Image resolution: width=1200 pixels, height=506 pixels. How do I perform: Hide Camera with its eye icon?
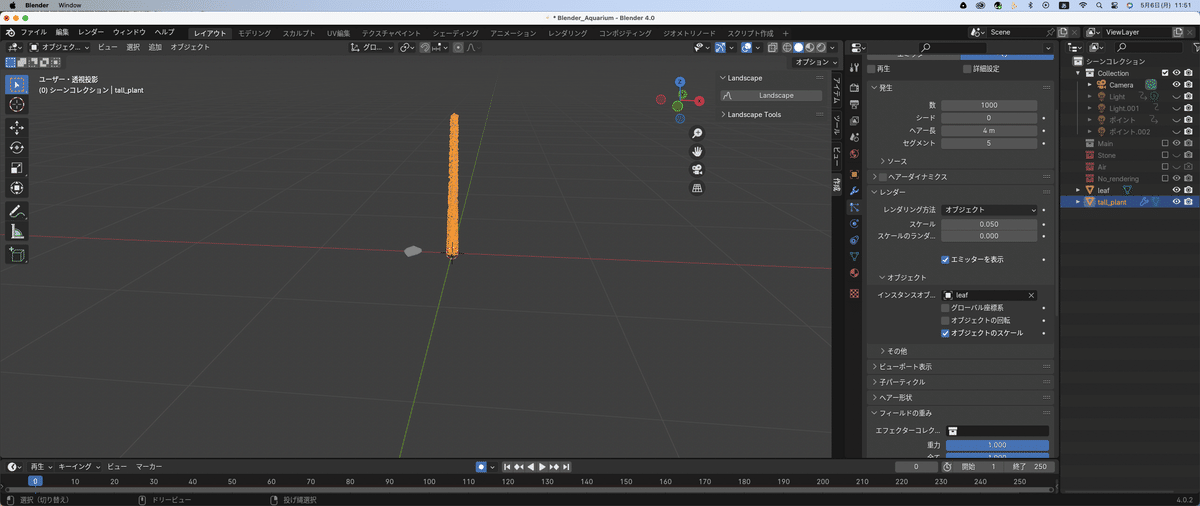point(1176,85)
